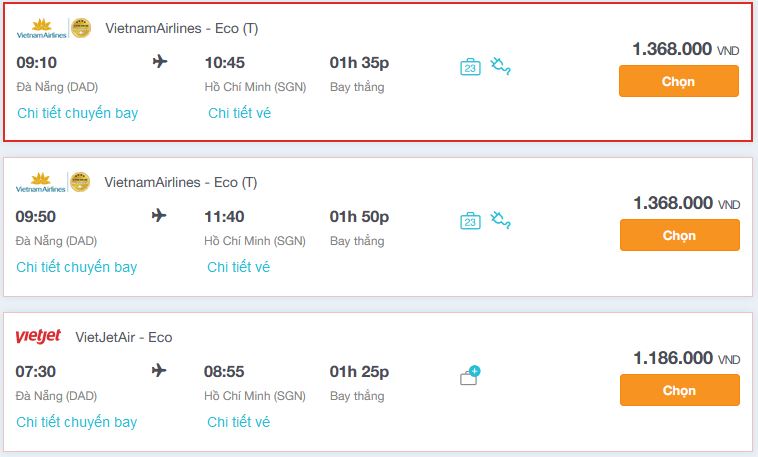
Task: Expand Chi tiết chuyến bay for 09:10 flight
Action: (x=78, y=113)
